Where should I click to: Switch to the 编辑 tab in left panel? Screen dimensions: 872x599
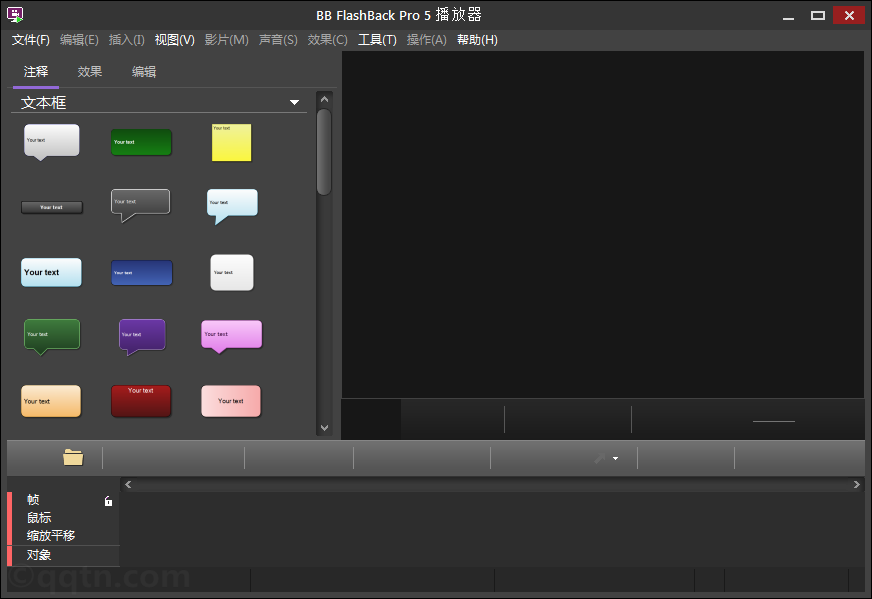pos(144,72)
